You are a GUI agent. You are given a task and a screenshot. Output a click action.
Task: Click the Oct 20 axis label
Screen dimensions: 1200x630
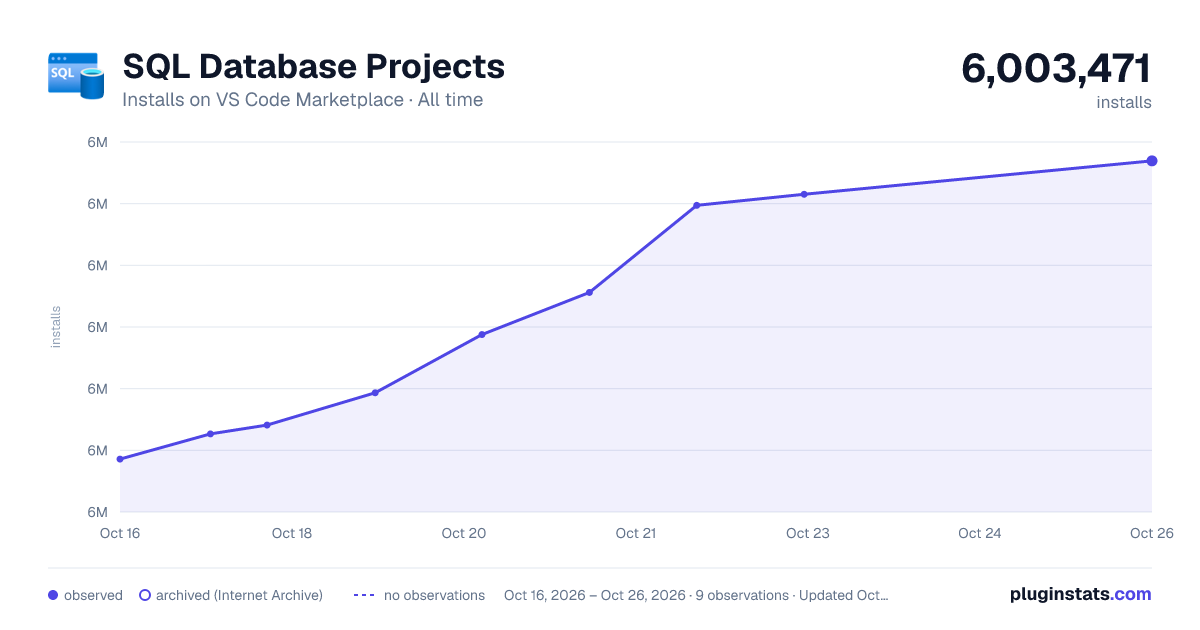(x=464, y=533)
